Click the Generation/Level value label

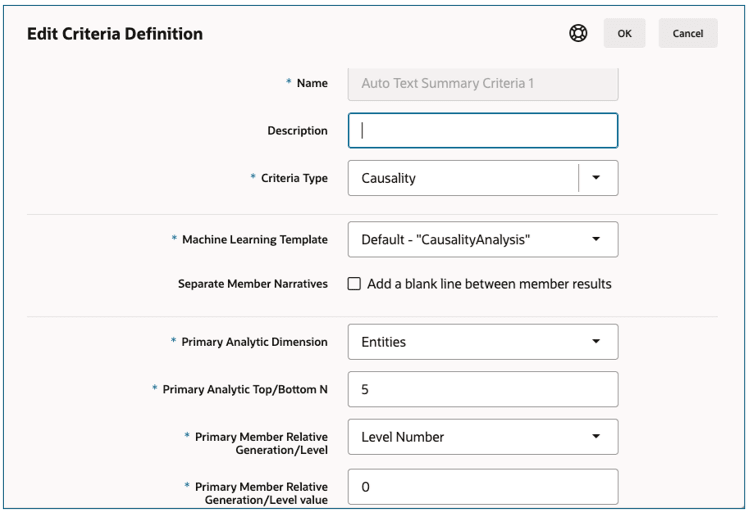pos(261,493)
